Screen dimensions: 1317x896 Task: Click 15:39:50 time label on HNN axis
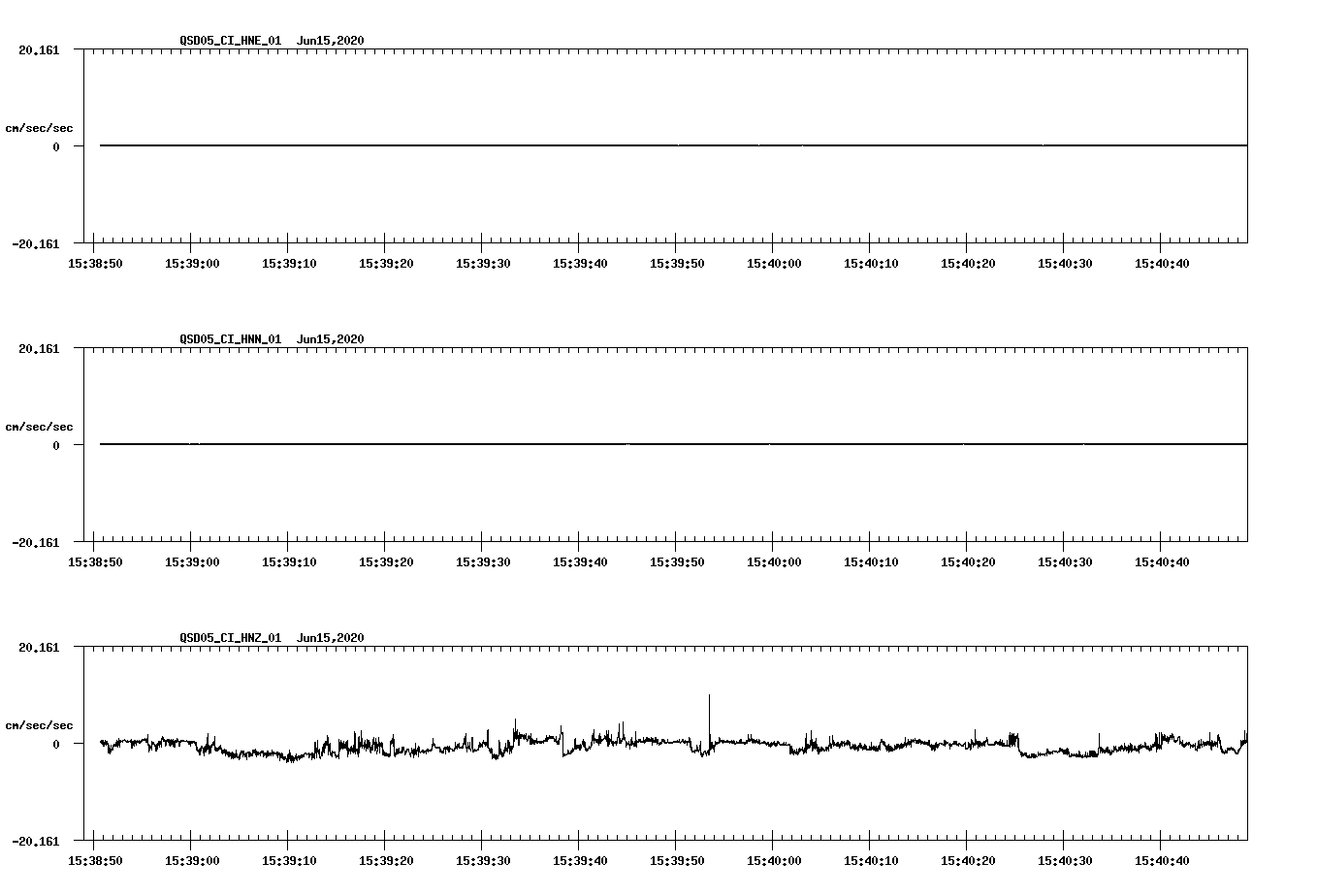(x=677, y=562)
